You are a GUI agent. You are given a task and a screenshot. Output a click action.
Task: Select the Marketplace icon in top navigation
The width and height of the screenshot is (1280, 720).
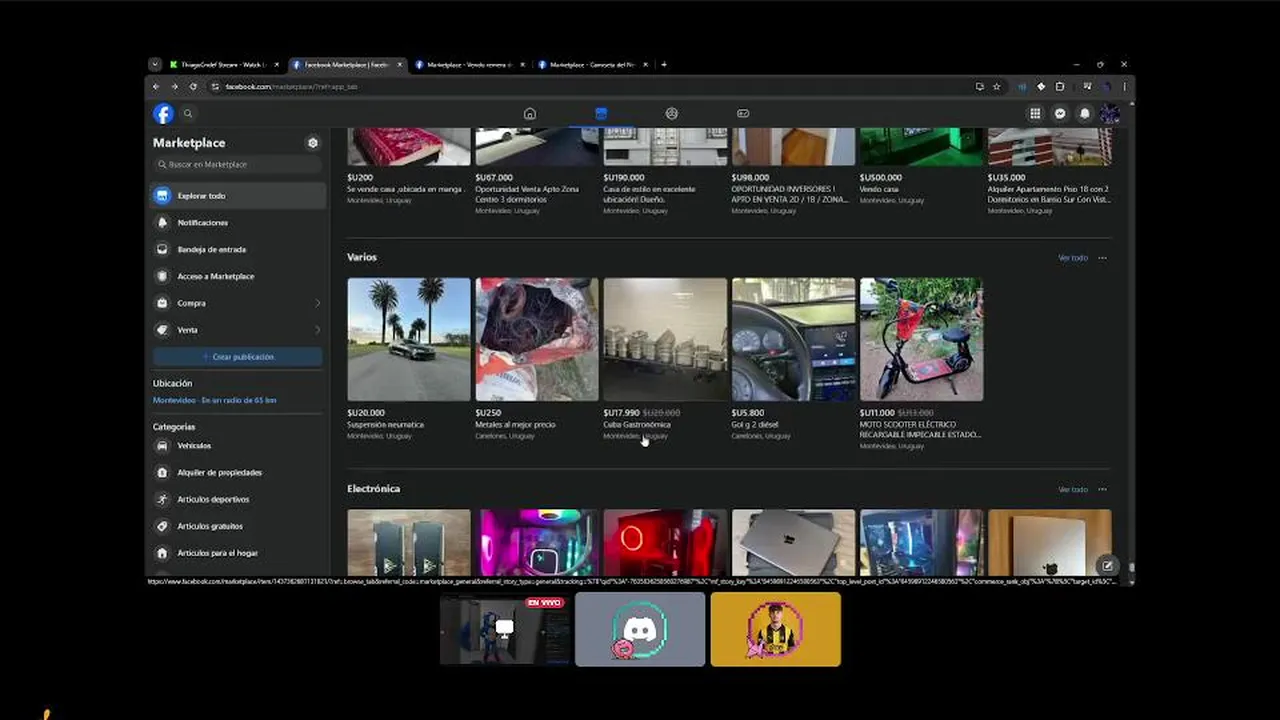click(x=601, y=114)
